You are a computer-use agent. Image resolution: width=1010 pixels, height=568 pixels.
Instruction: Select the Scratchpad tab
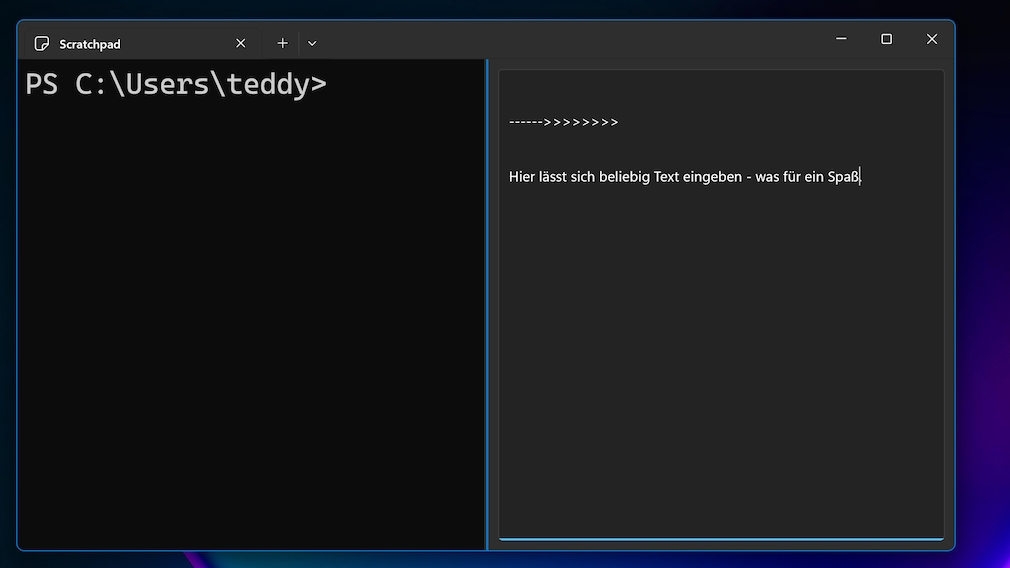pos(142,43)
